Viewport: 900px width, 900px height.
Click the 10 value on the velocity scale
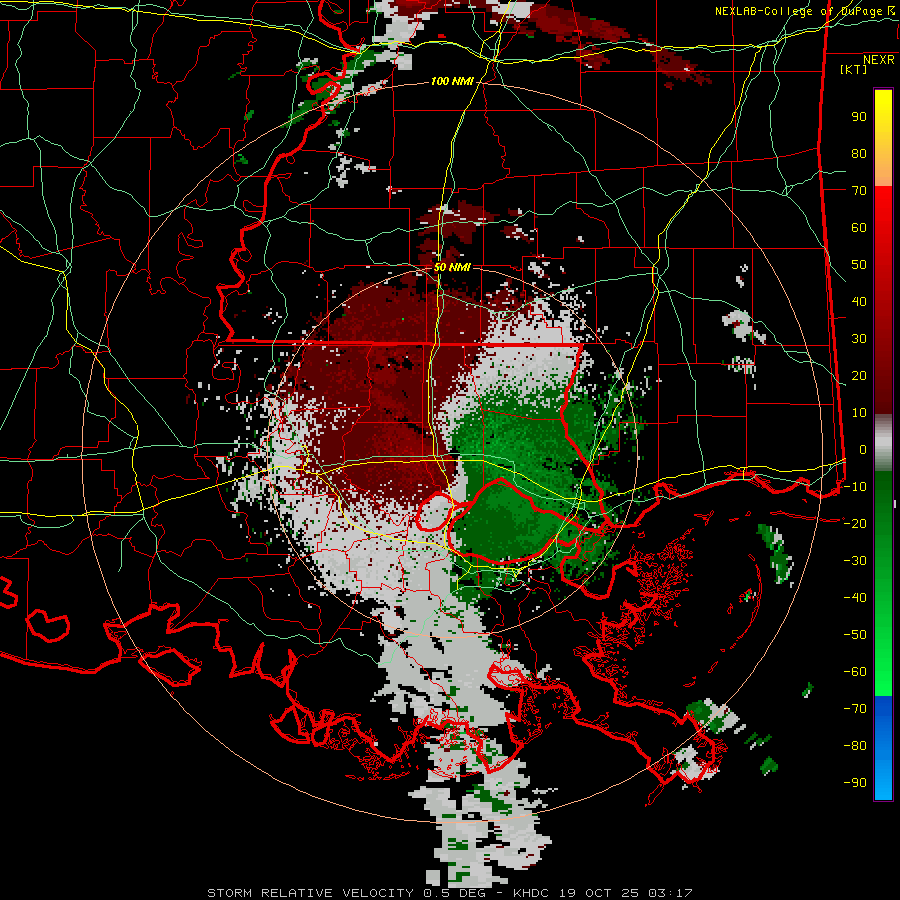[x=859, y=413]
